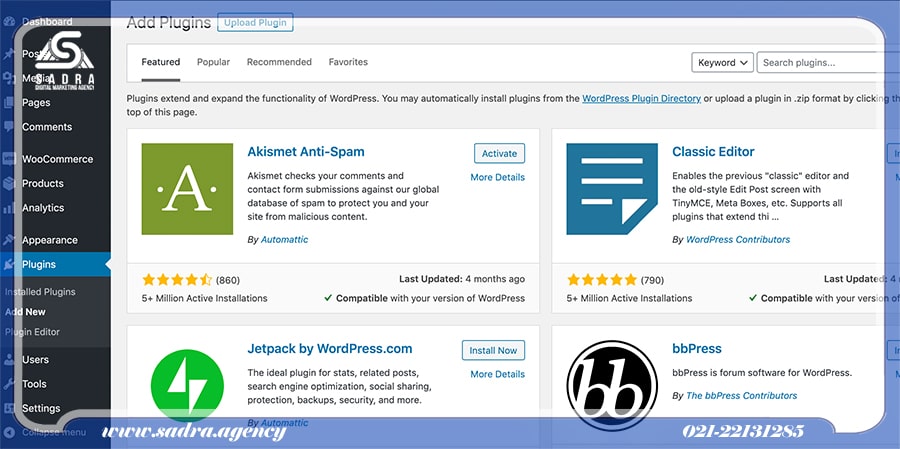Open Pages in the sidebar

(36, 103)
